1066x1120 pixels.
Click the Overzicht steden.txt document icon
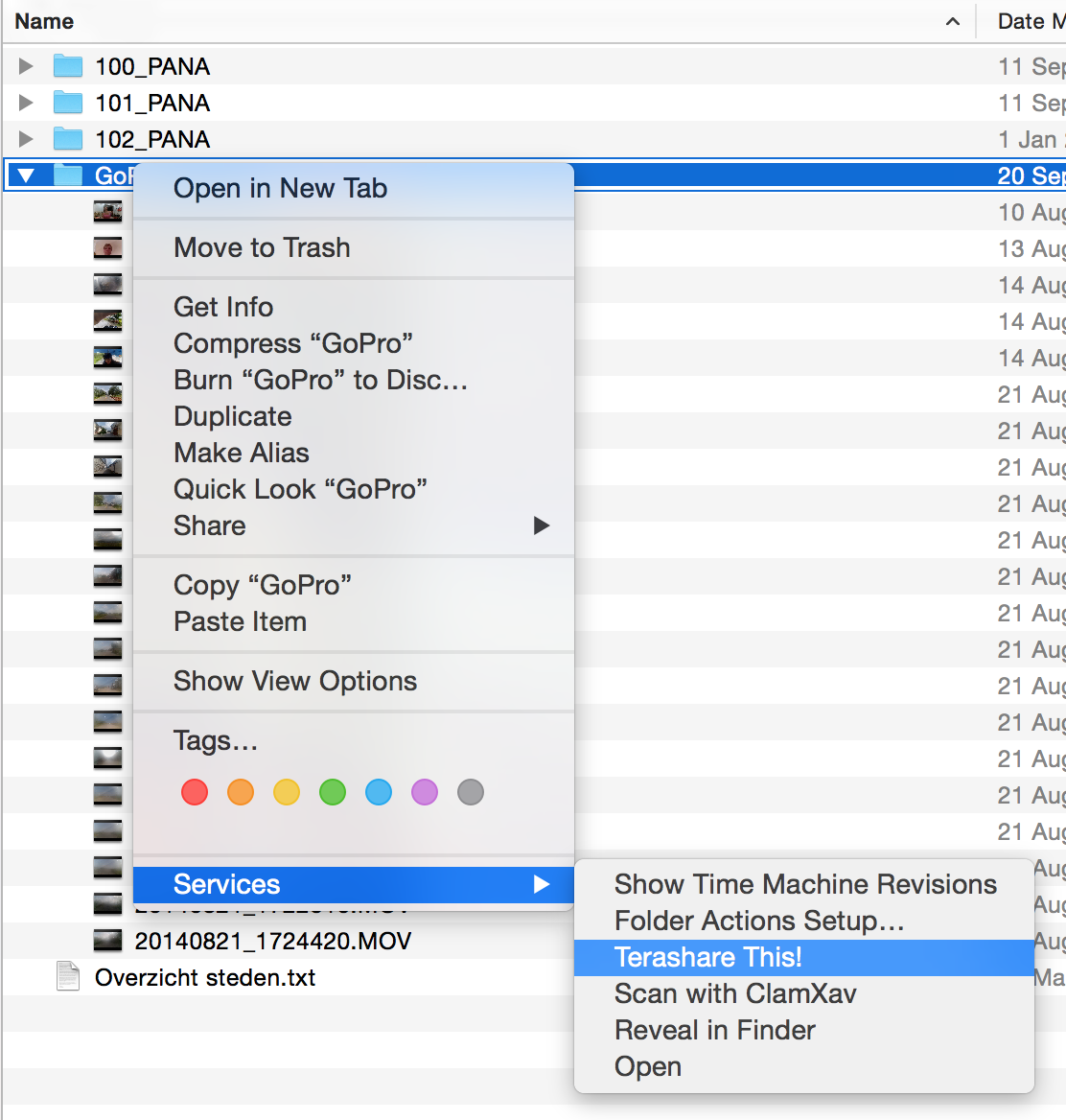(x=68, y=977)
